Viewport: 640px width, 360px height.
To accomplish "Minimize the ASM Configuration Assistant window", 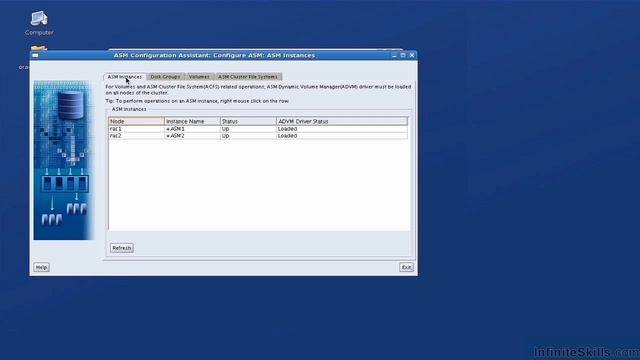I will click(394, 55).
